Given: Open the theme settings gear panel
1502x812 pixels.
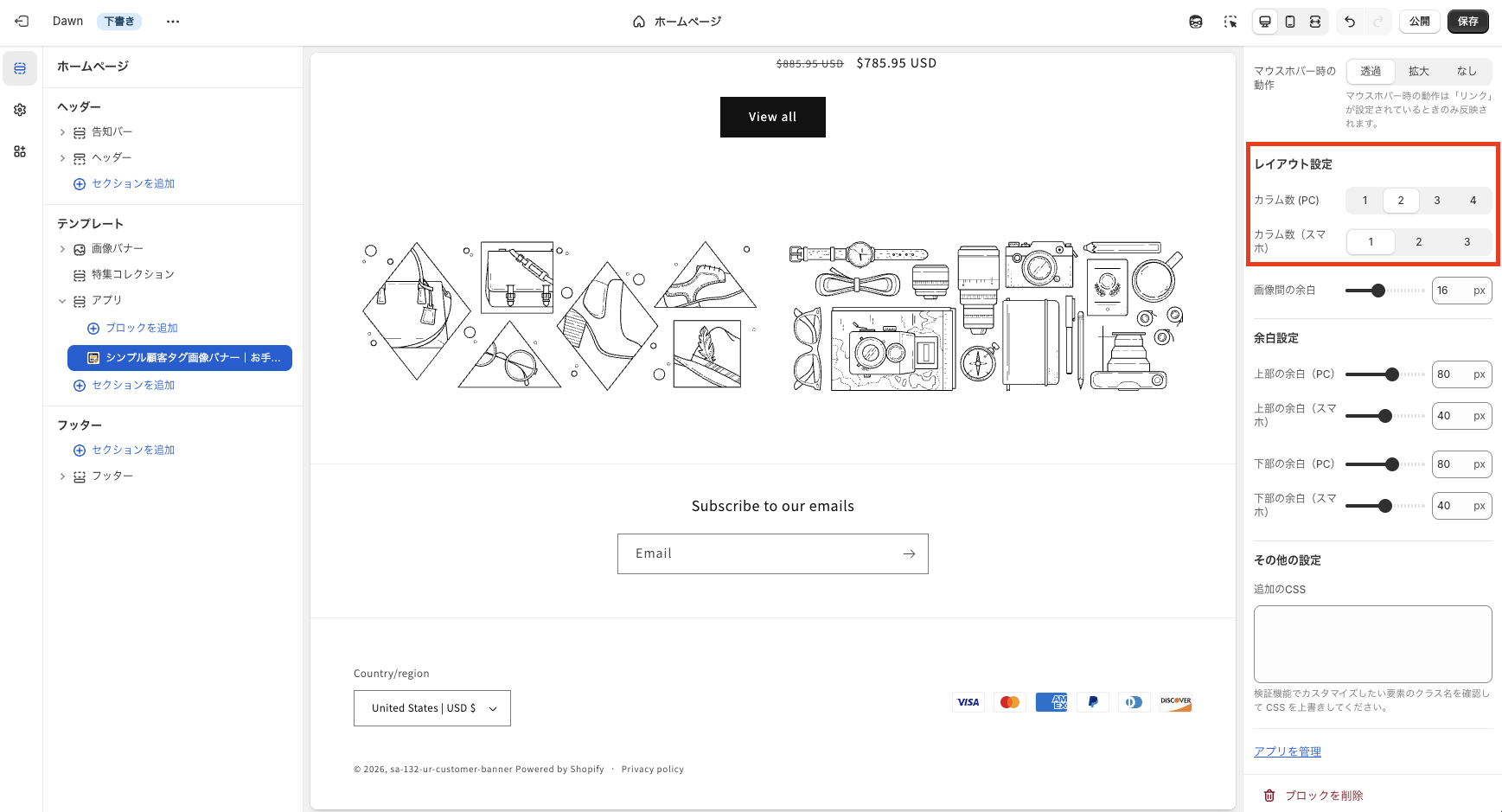Looking at the screenshot, I should [19, 110].
